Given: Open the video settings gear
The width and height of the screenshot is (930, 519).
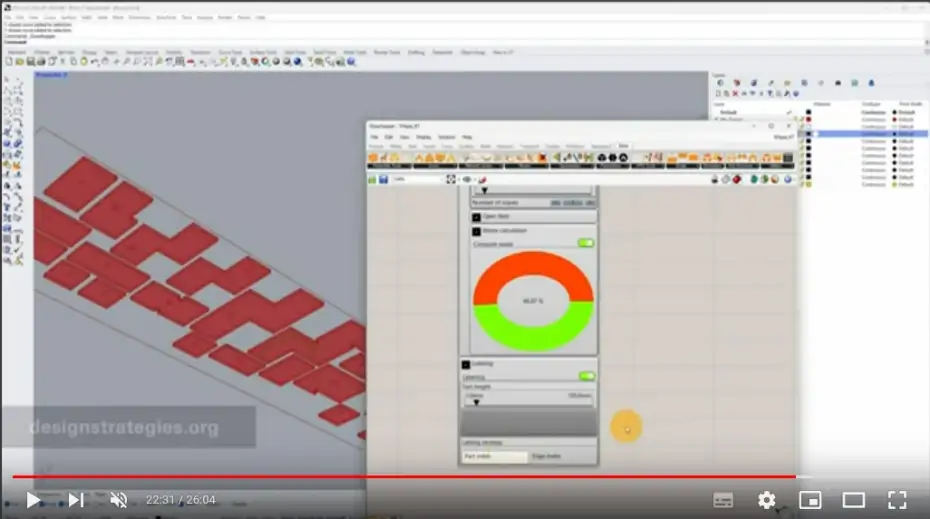Looking at the screenshot, I should (x=766, y=500).
